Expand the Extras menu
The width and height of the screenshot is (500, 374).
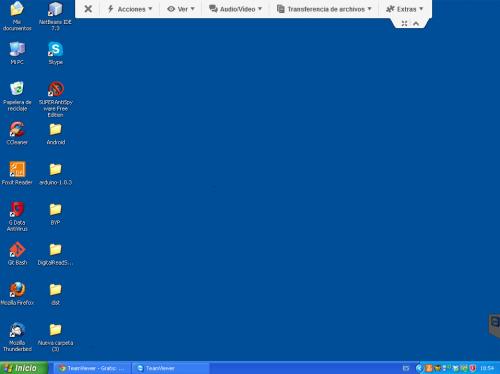tap(404, 9)
